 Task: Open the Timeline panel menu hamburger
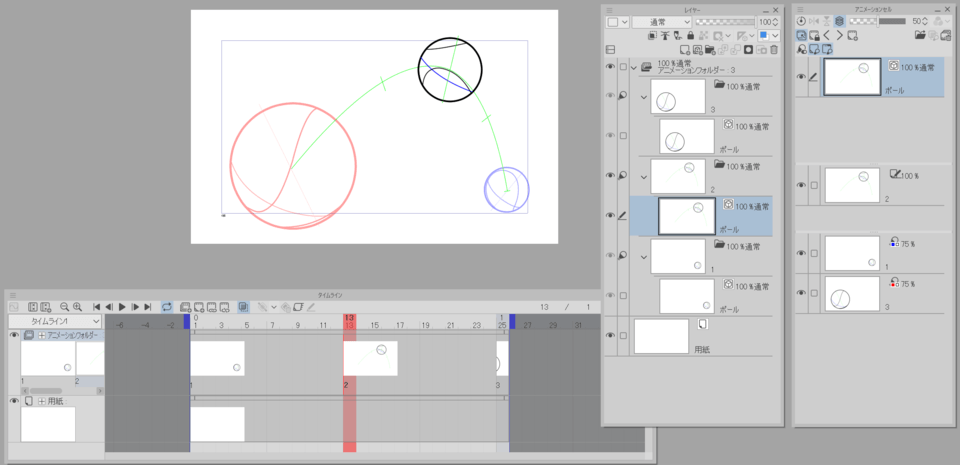(13, 295)
